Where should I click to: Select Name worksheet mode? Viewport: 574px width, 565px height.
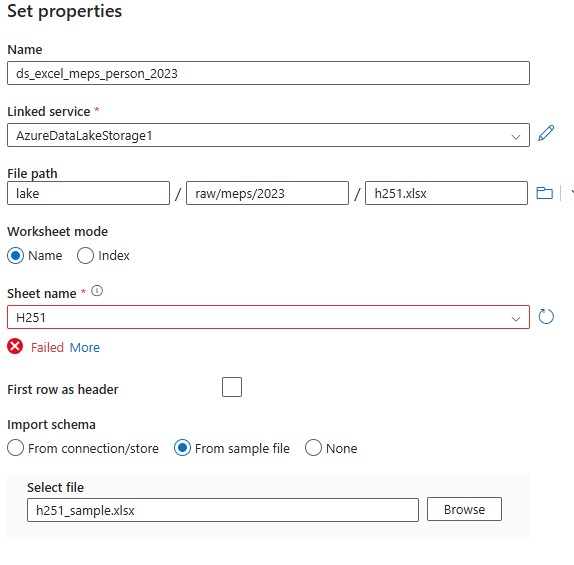tap(15, 256)
